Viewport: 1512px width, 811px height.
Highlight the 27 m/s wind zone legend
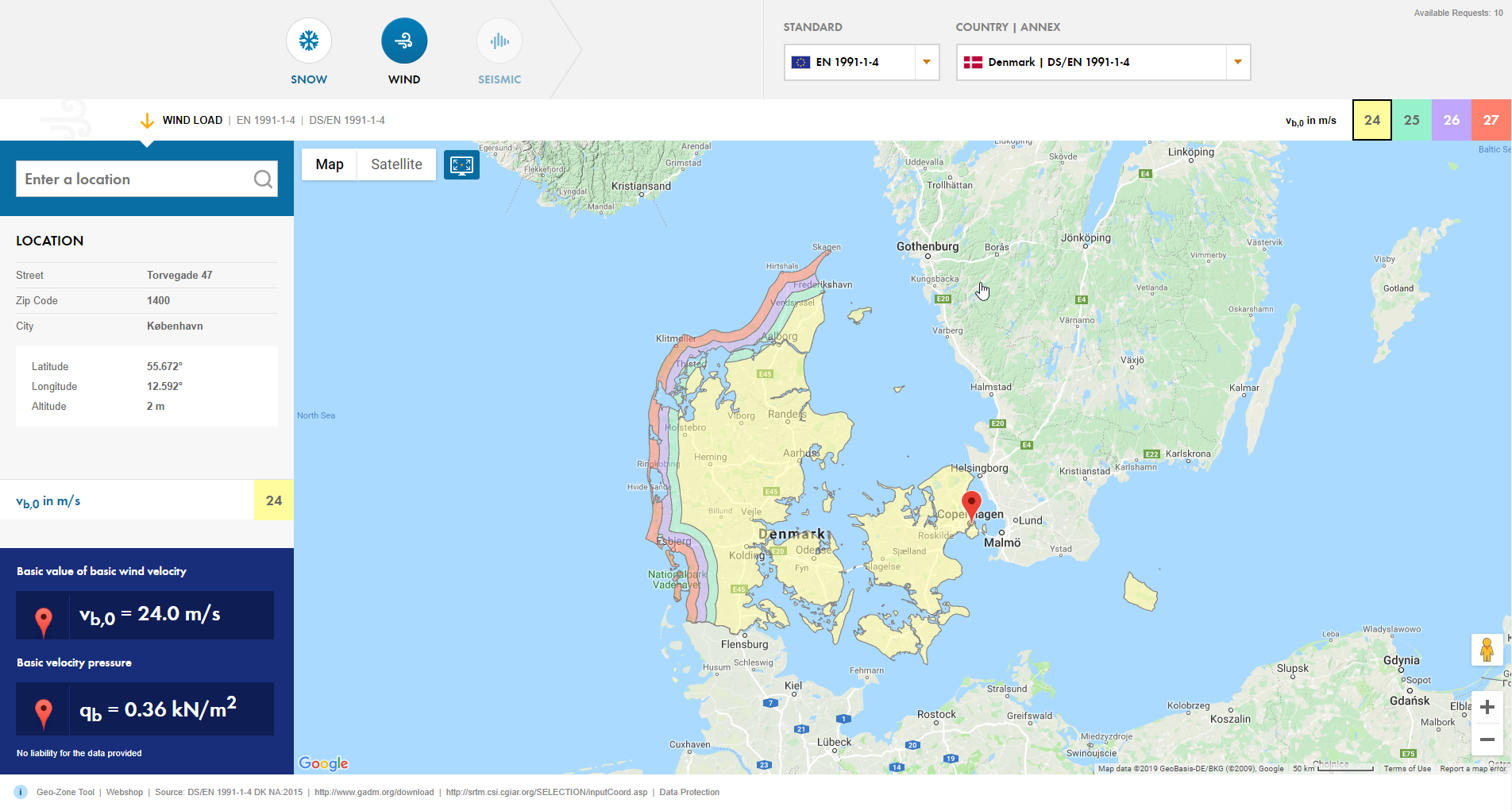tap(1491, 120)
